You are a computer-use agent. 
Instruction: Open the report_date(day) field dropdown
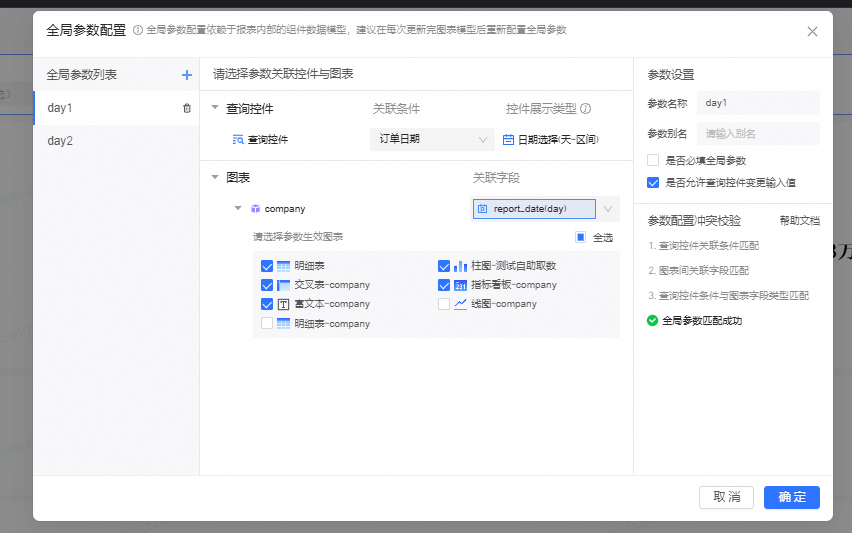coord(605,209)
